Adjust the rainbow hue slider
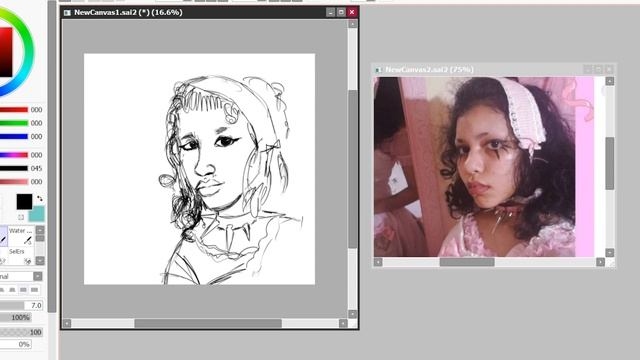The height and width of the screenshot is (360, 640). (x=14, y=155)
